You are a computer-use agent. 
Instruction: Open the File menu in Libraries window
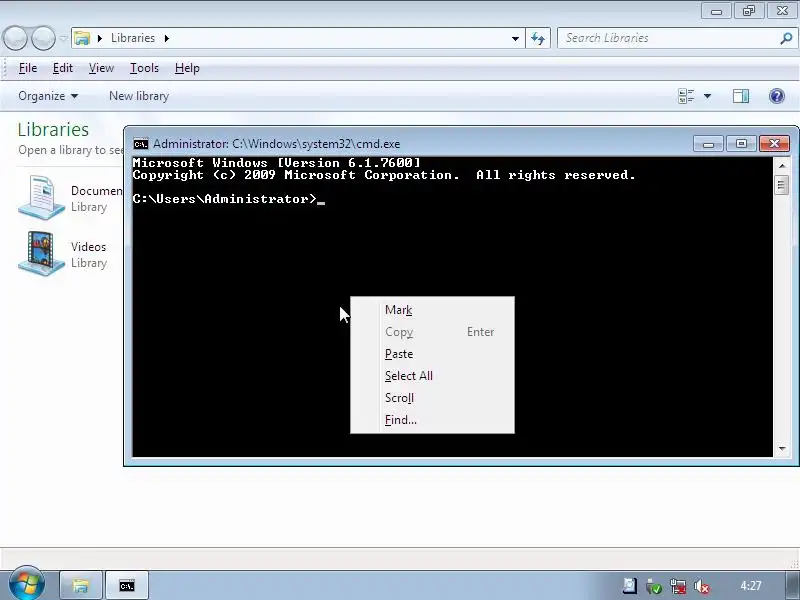pyautogui.click(x=28, y=68)
